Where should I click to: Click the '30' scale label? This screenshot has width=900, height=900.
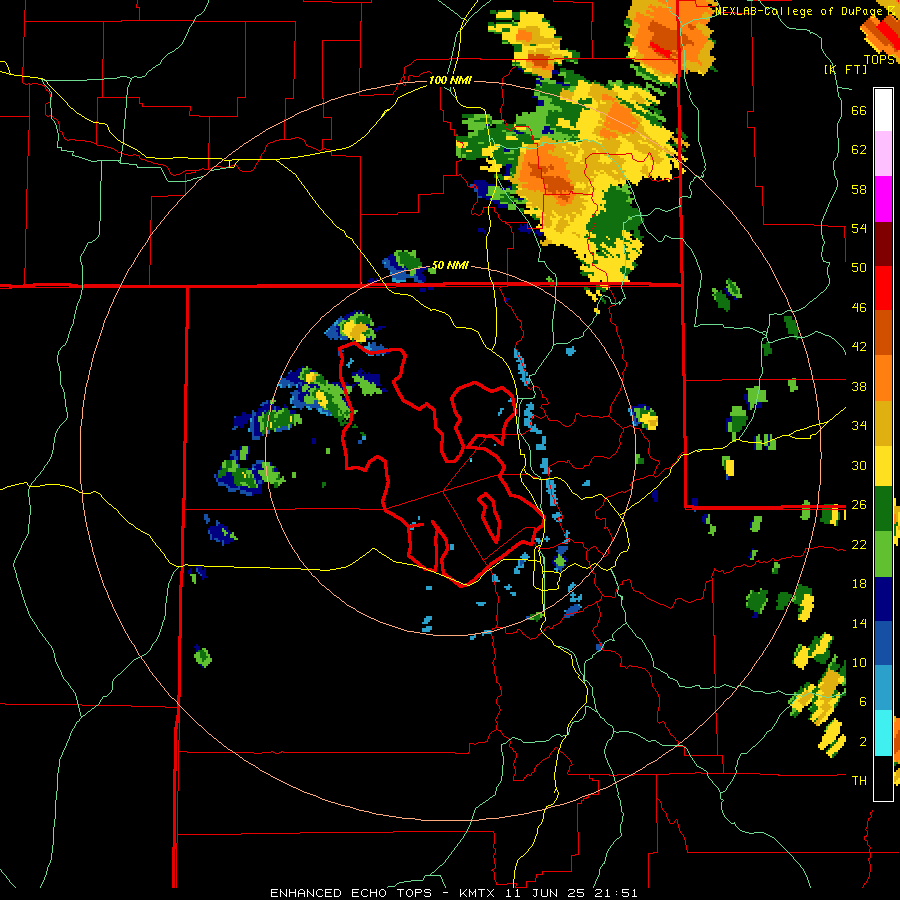click(859, 465)
